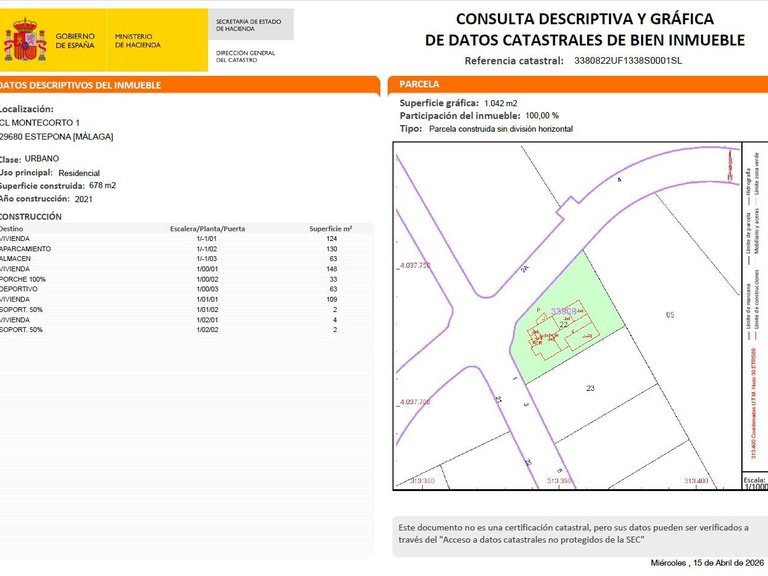Screen dimensions: 768x576
Task: Click the 'ALMACEN' row label
Action: click(15, 259)
